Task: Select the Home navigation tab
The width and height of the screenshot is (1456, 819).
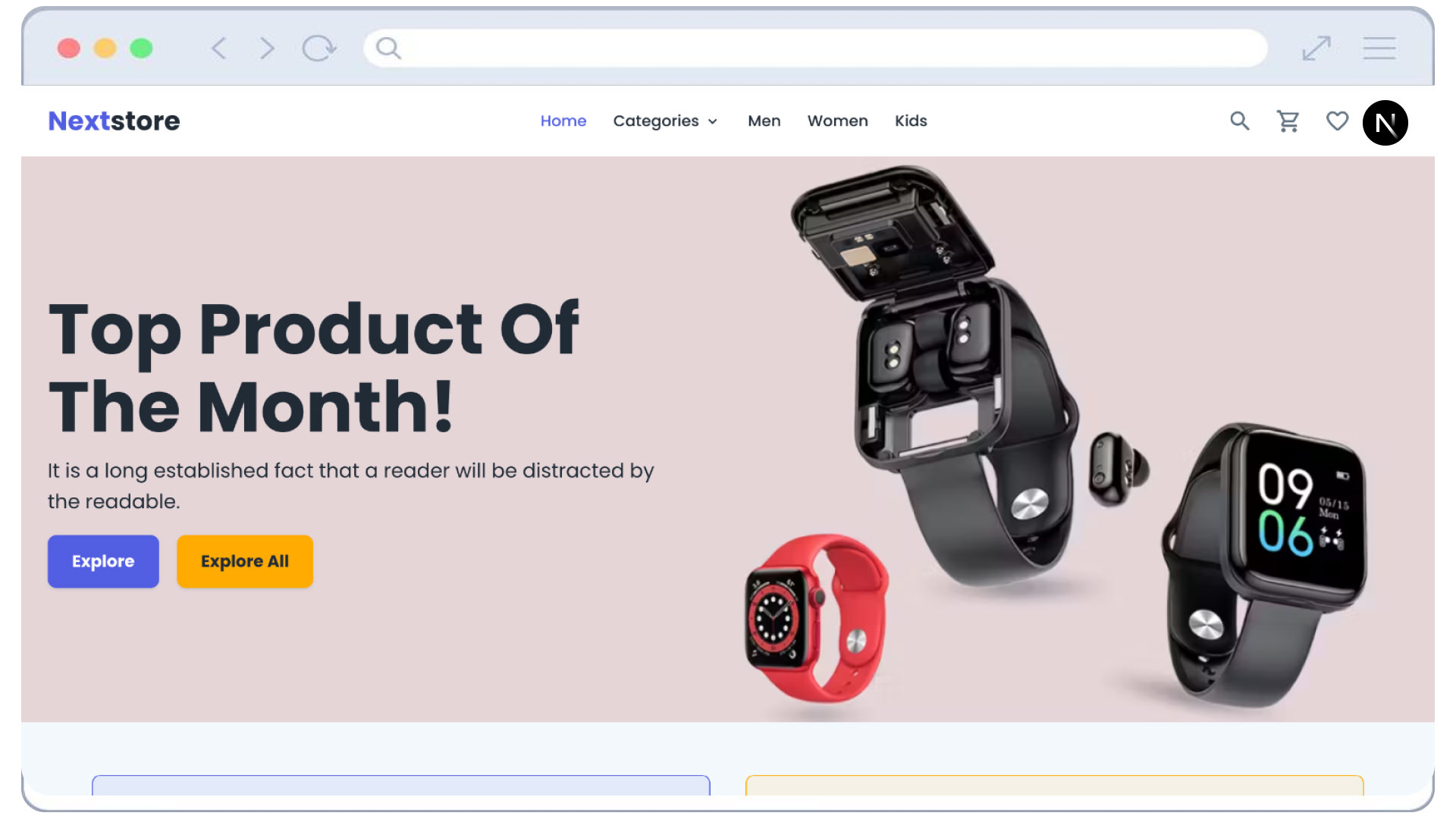Action: (x=563, y=121)
